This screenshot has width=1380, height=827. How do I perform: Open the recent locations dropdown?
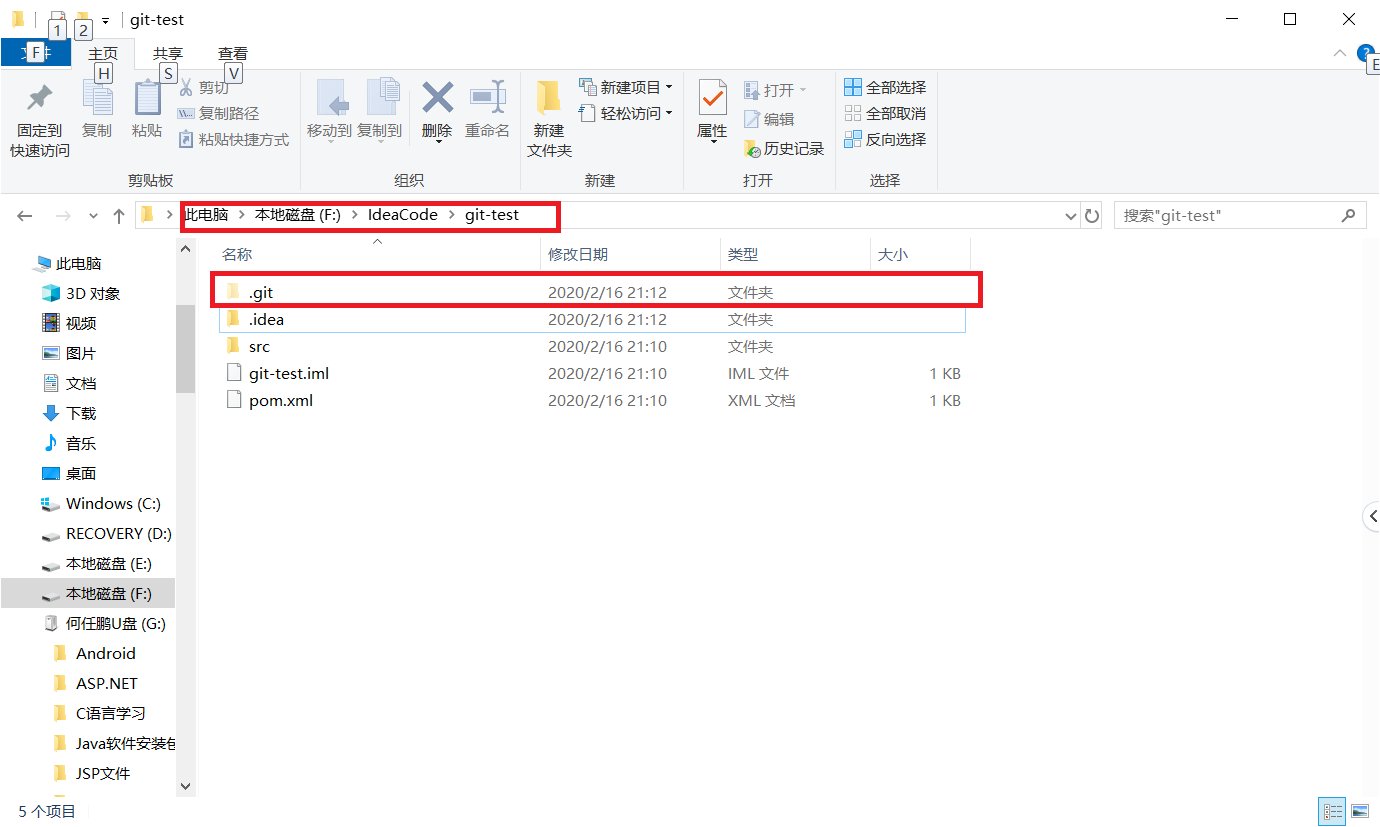tap(94, 215)
